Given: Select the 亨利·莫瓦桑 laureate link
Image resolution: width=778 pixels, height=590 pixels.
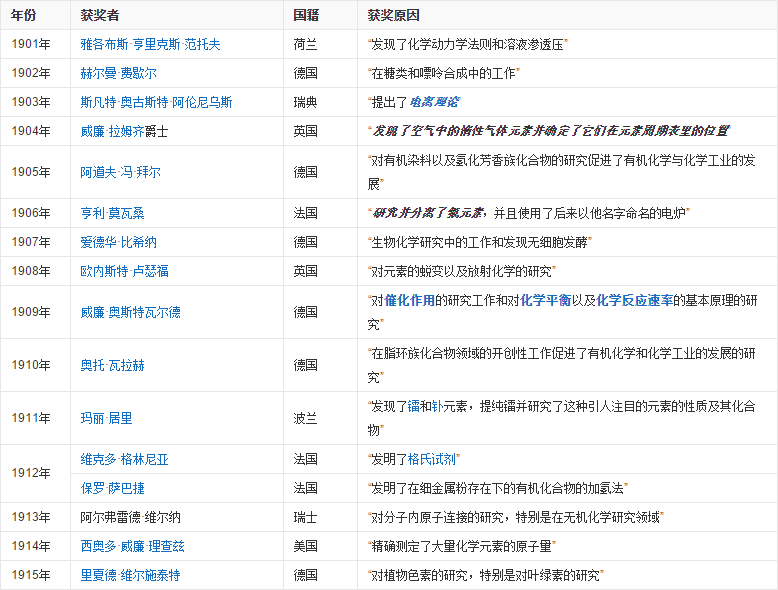Looking at the screenshot, I should point(112,213).
